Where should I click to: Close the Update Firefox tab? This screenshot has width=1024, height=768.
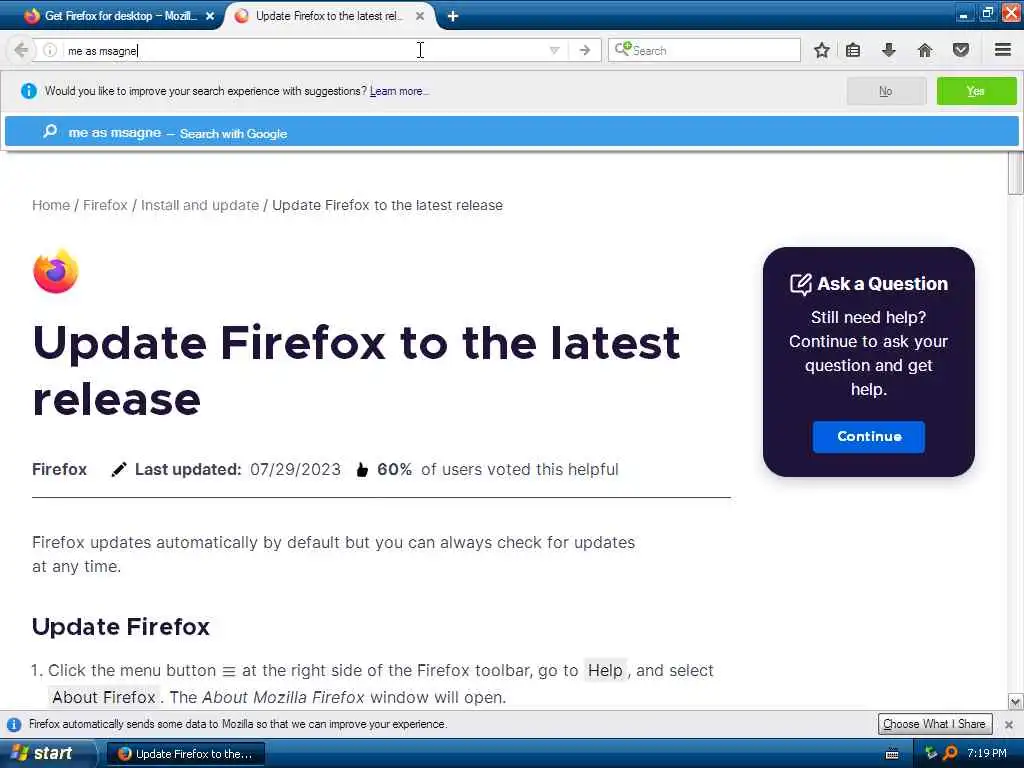tap(420, 16)
